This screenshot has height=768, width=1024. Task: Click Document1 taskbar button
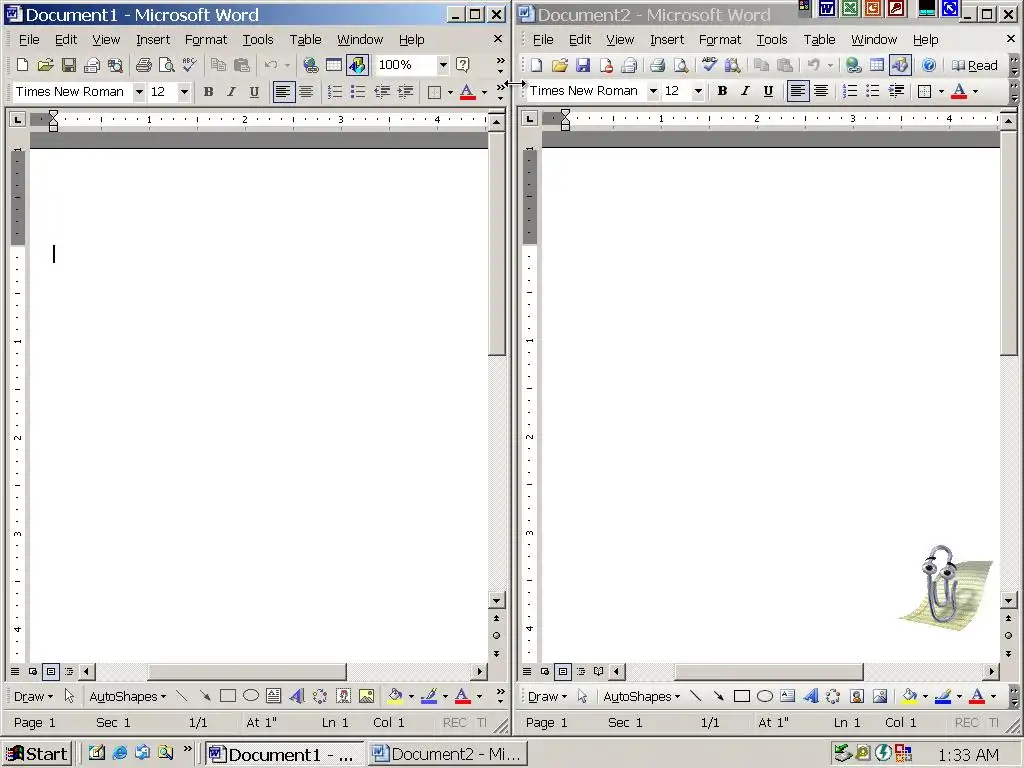click(x=283, y=754)
